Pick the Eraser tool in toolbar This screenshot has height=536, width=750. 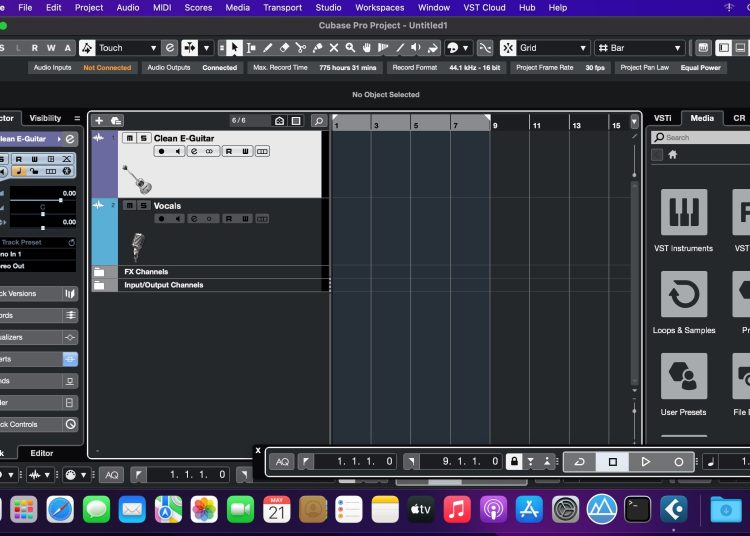(x=284, y=48)
